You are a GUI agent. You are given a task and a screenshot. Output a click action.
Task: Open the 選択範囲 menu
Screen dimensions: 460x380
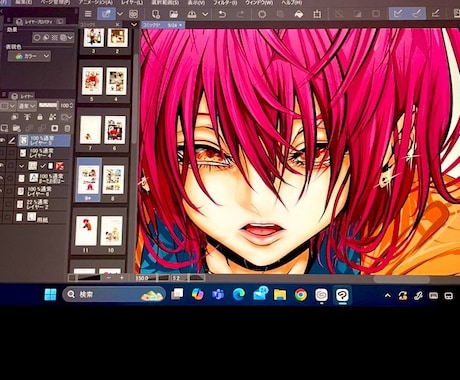165,2
